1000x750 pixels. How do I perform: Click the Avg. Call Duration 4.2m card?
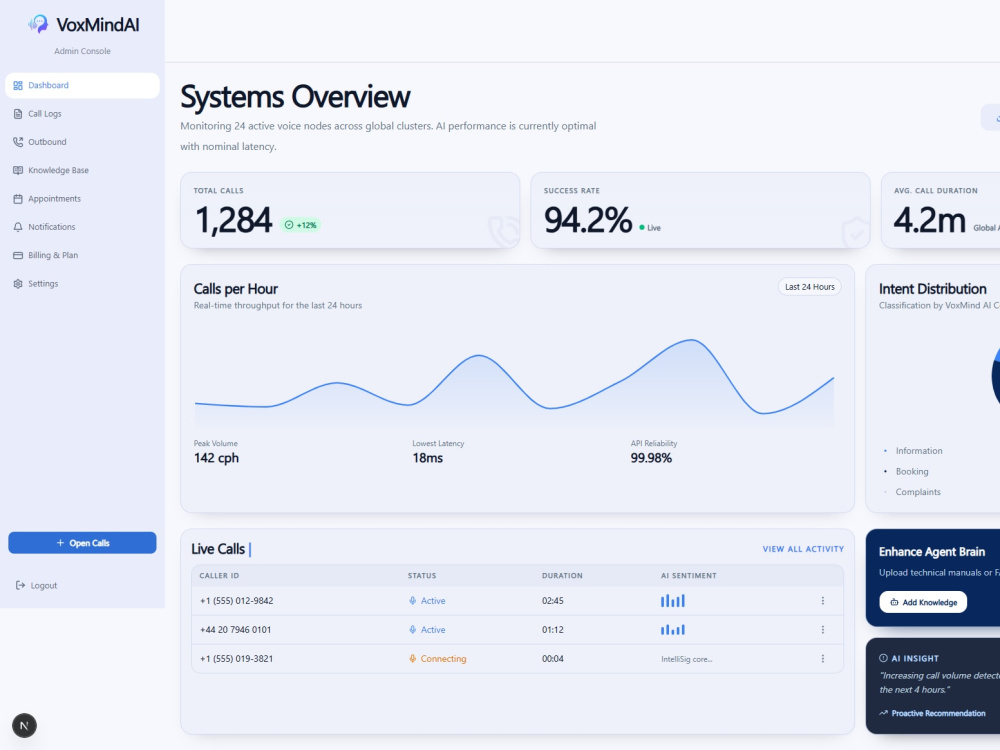click(x=940, y=210)
